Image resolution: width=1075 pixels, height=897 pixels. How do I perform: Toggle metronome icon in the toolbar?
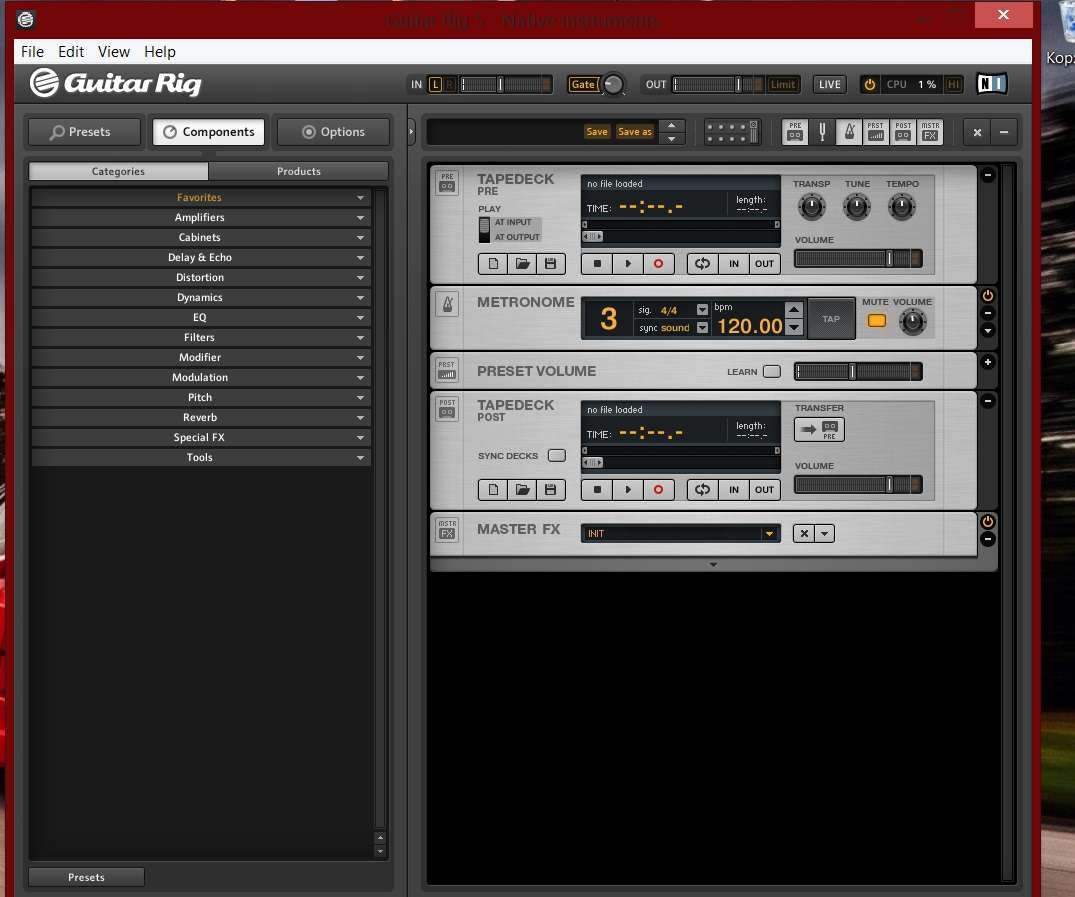point(849,132)
